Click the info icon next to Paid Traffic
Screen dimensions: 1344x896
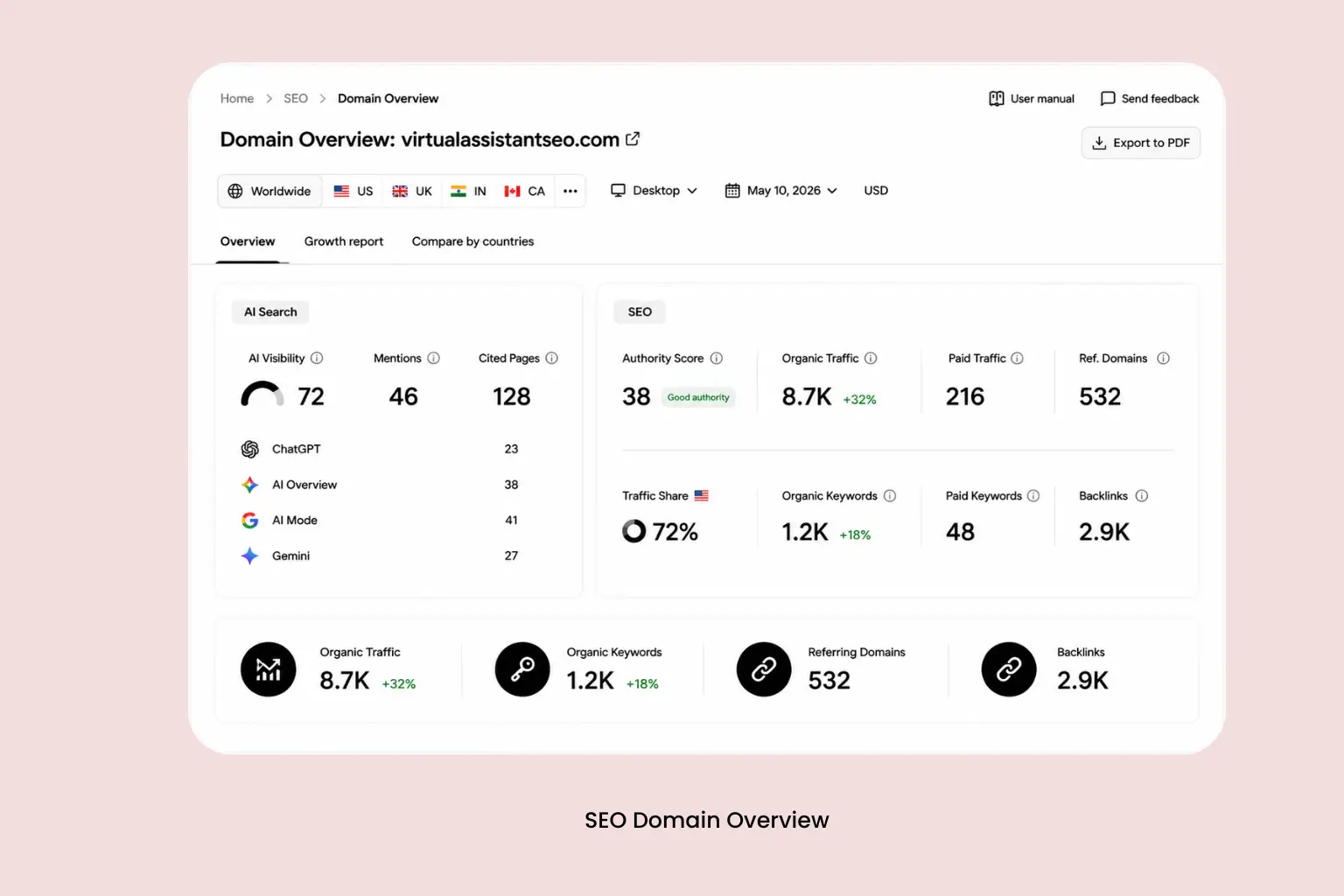click(x=1017, y=358)
